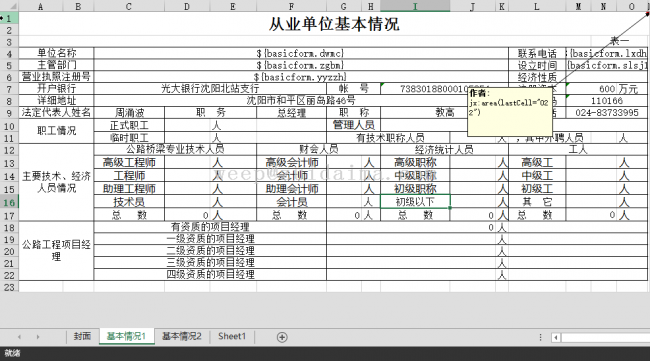
Task: Click the next sheet navigation arrow
Action: [x=38, y=337]
